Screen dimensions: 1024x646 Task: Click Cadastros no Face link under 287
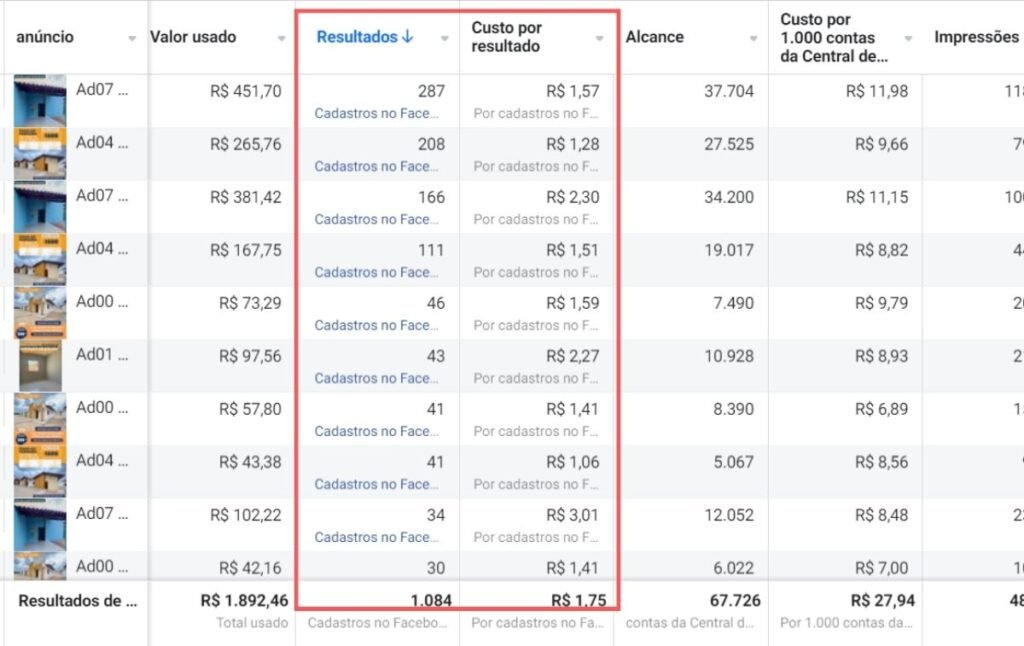click(376, 114)
